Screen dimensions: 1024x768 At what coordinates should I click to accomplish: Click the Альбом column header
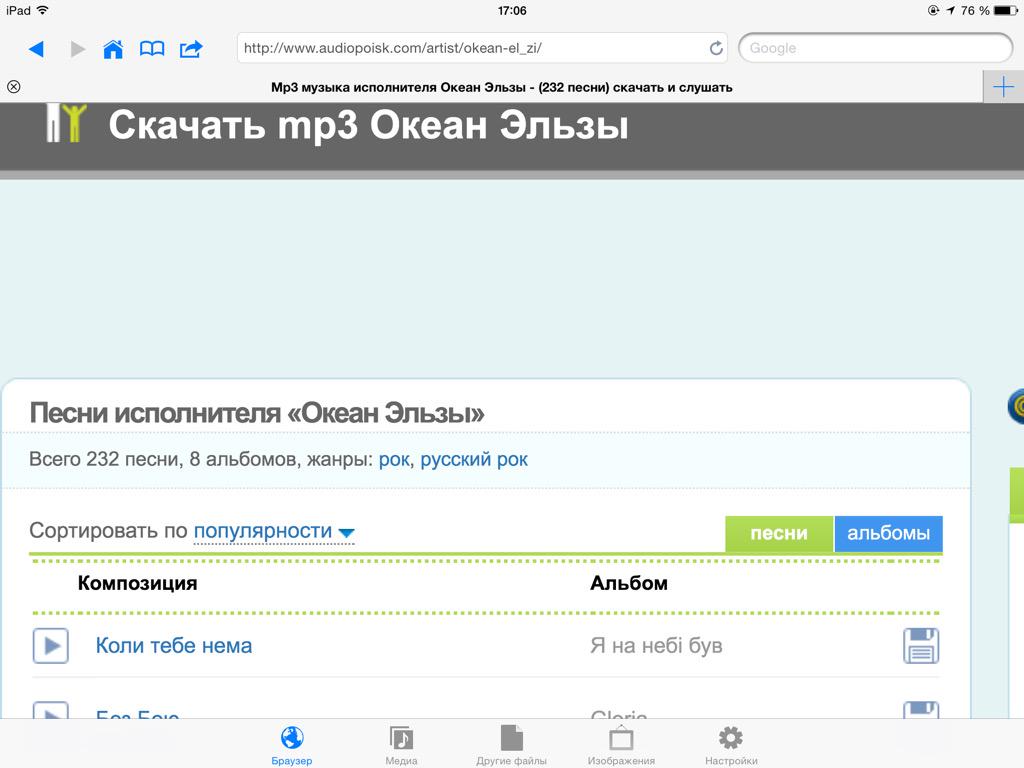629,583
